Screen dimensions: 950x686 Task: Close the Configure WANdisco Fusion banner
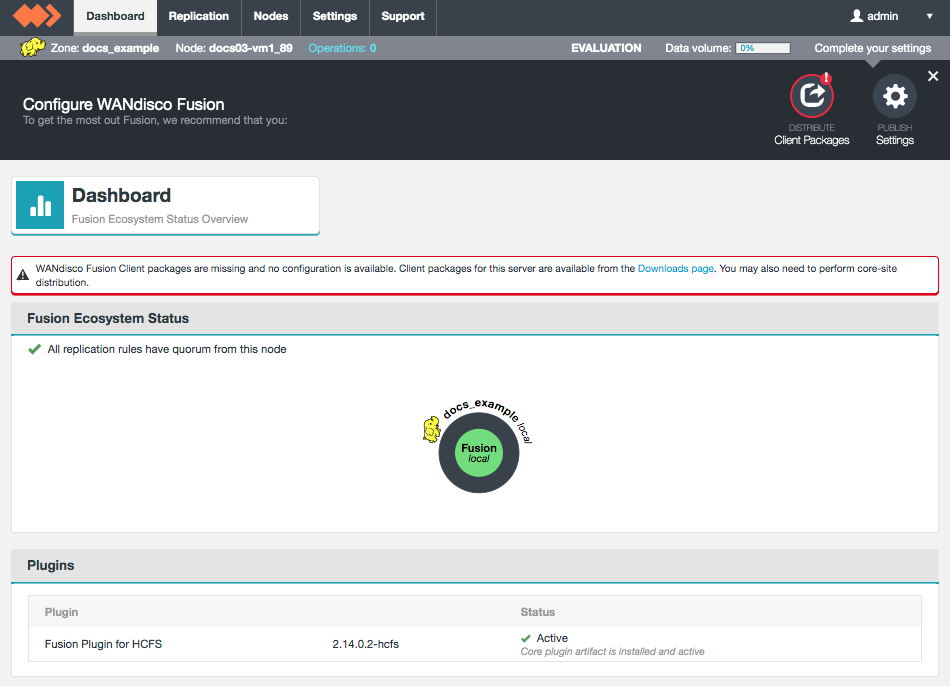933,76
